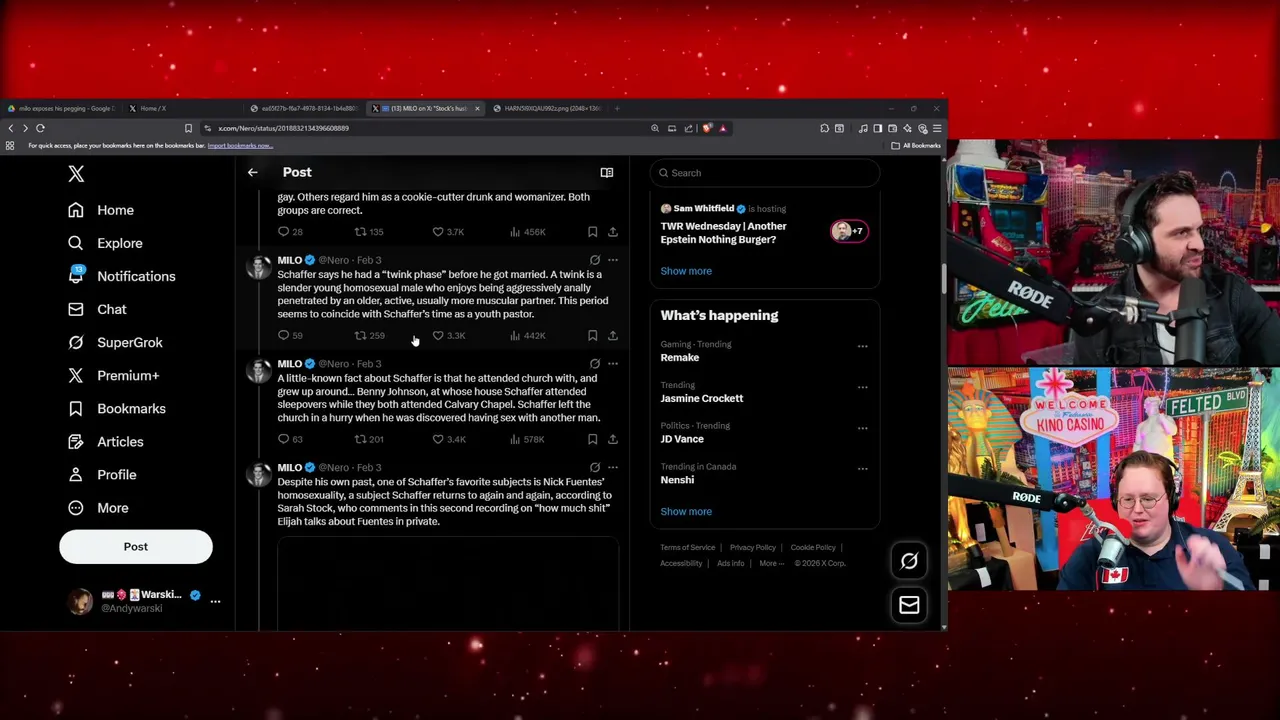The image size is (1280, 720).
Task: Open more options on Benny Johnson tweet
Action: pyautogui.click(x=613, y=364)
